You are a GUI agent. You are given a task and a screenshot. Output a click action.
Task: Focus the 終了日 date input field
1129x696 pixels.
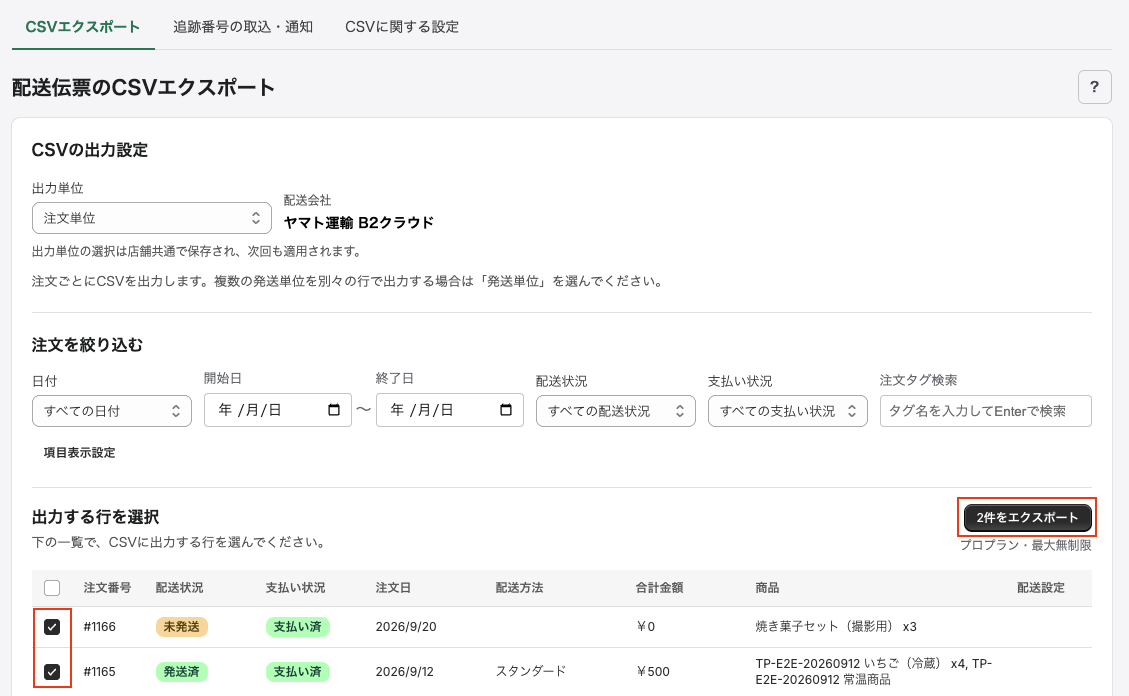point(450,410)
